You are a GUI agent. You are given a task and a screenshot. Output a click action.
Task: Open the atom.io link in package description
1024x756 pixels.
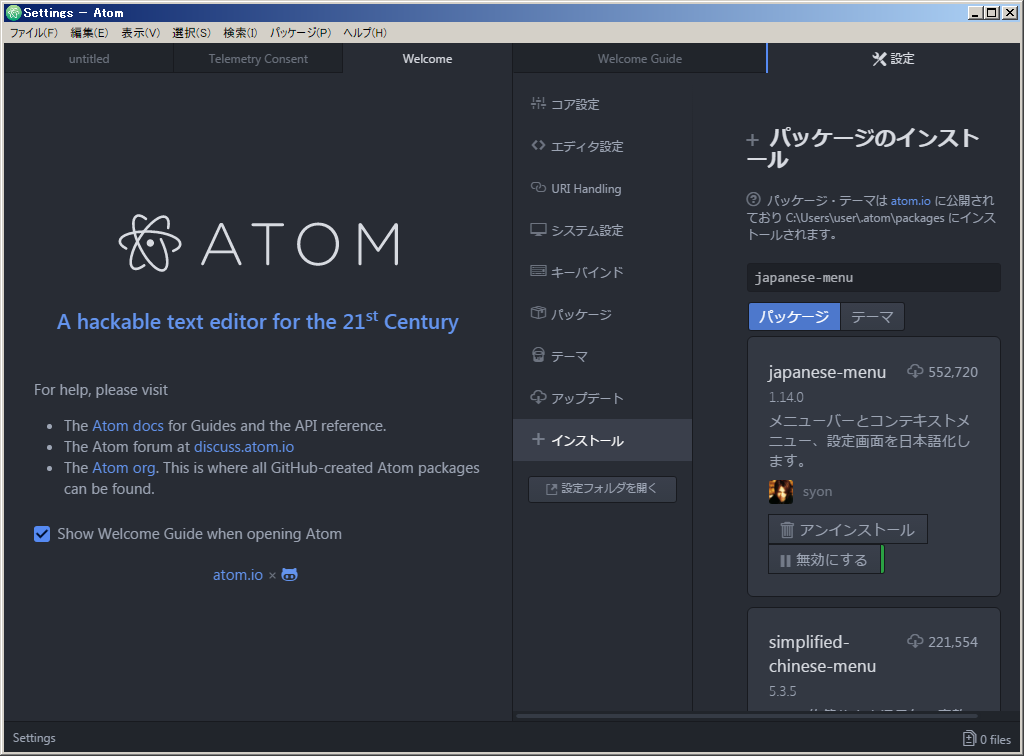pos(910,200)
